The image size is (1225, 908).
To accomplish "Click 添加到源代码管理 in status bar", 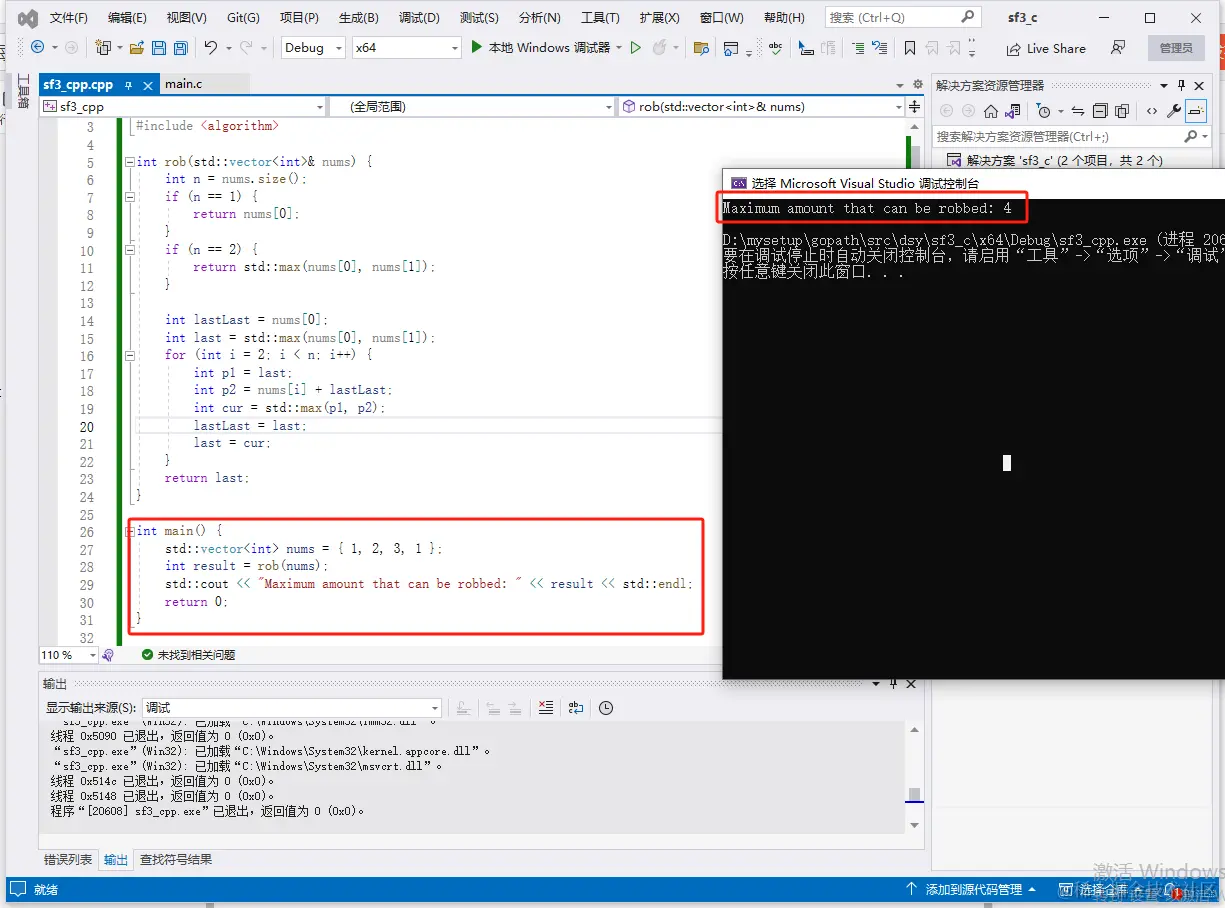I will [971, 889].
